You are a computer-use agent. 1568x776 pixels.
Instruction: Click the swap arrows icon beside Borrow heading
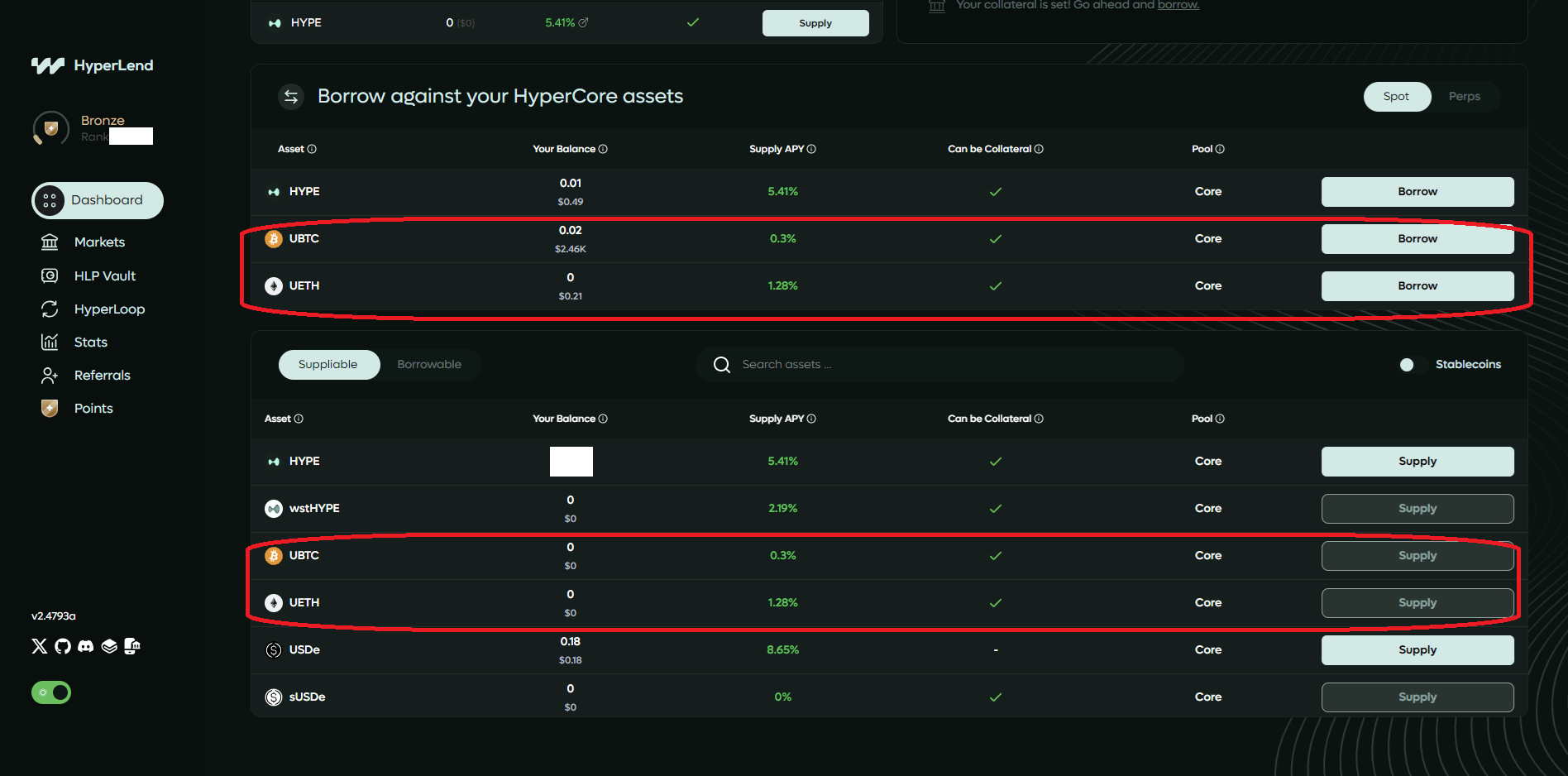[x=291, y=97]
